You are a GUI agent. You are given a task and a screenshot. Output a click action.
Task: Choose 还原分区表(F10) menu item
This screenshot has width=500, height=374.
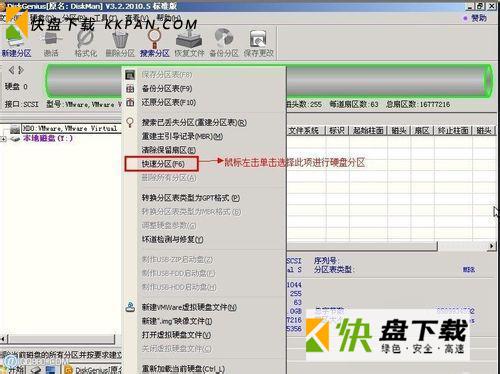(168, 103)
